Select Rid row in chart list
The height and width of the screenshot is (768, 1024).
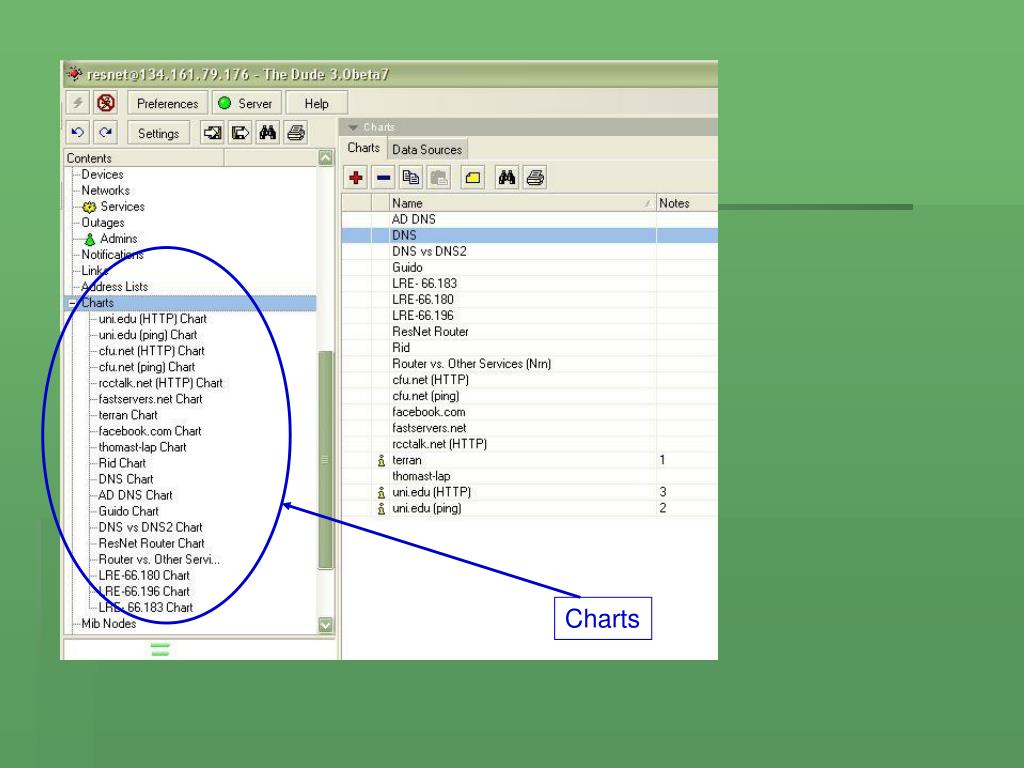coord(530,348)
